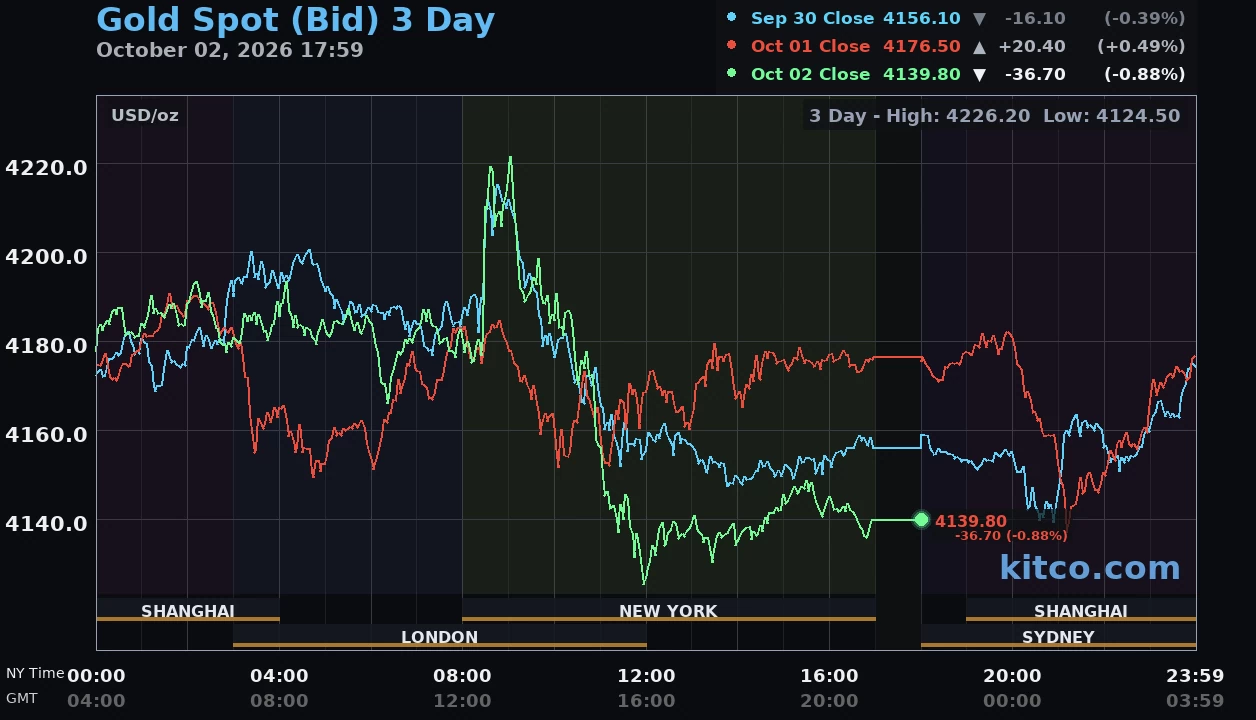Select the NEW YORK market session bar
Viewport: 1256px width, 720px height.
click(668, 610)
